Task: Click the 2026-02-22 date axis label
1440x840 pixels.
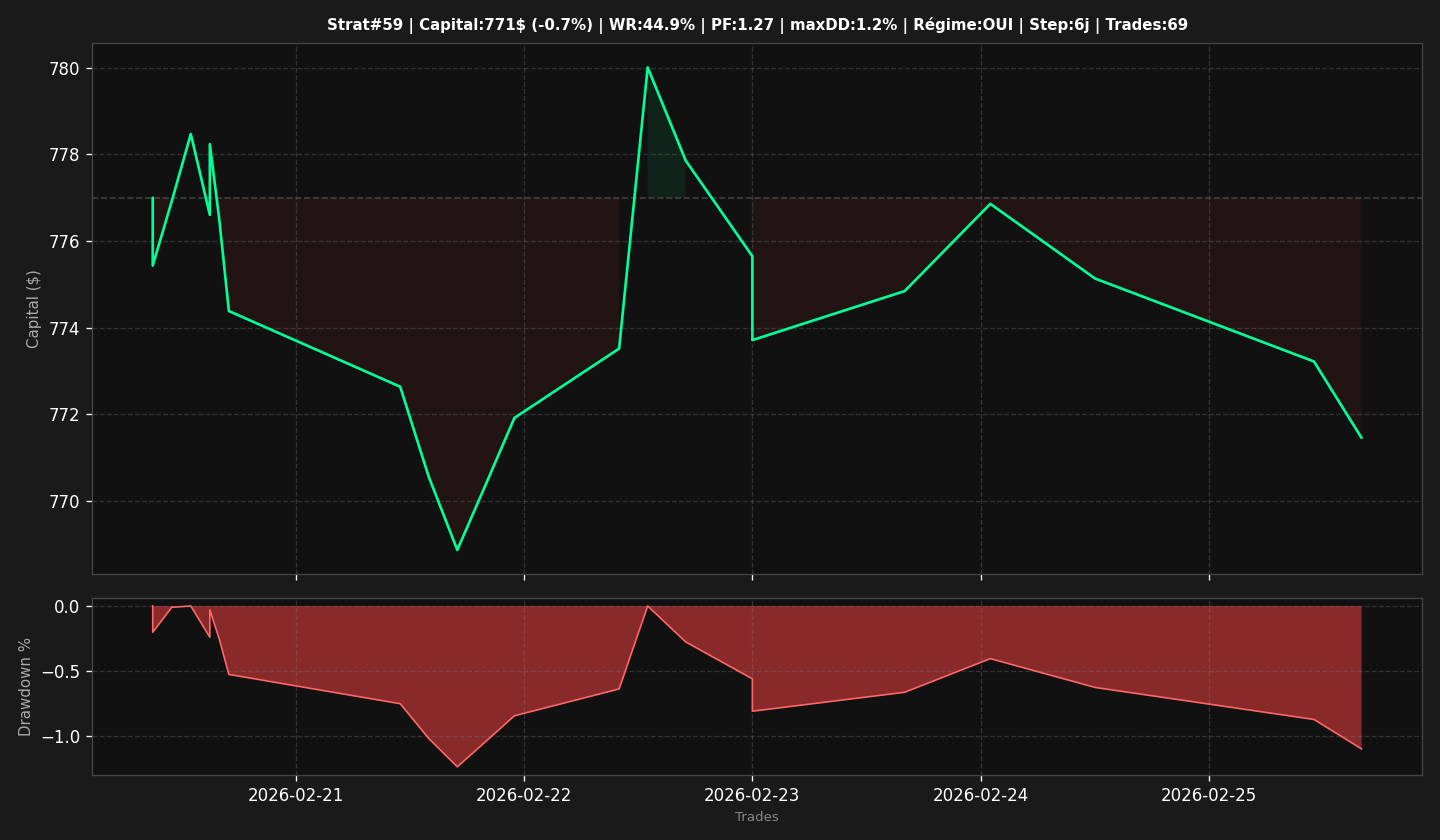Action: [x=524, y=795]
